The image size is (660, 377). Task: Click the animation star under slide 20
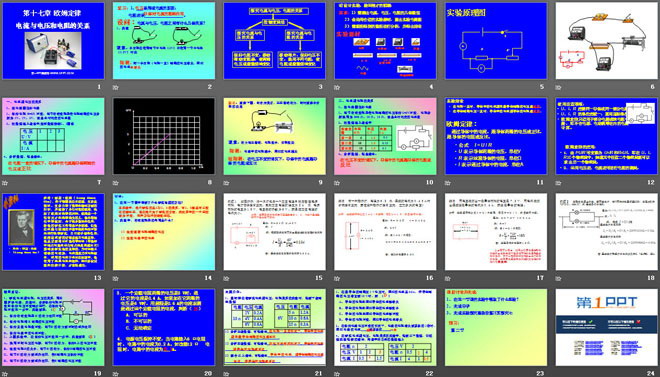point(115,373)
